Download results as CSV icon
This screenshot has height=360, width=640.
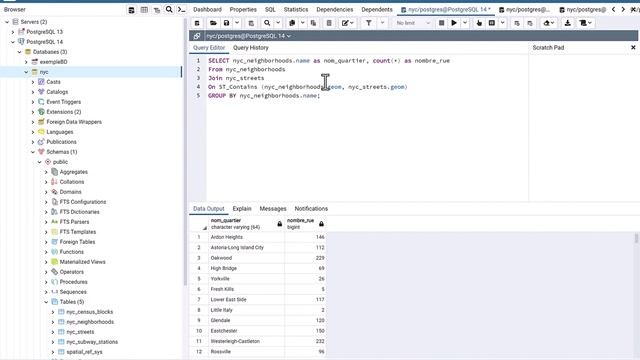pos(567,23)
